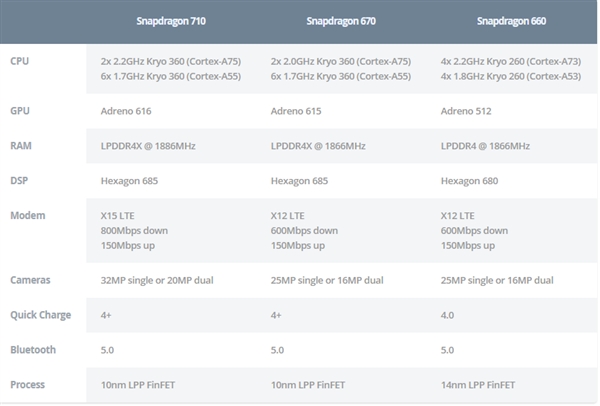Click the Process row label
This screenshot has height=406, width=600.
[x=28, y=384]
